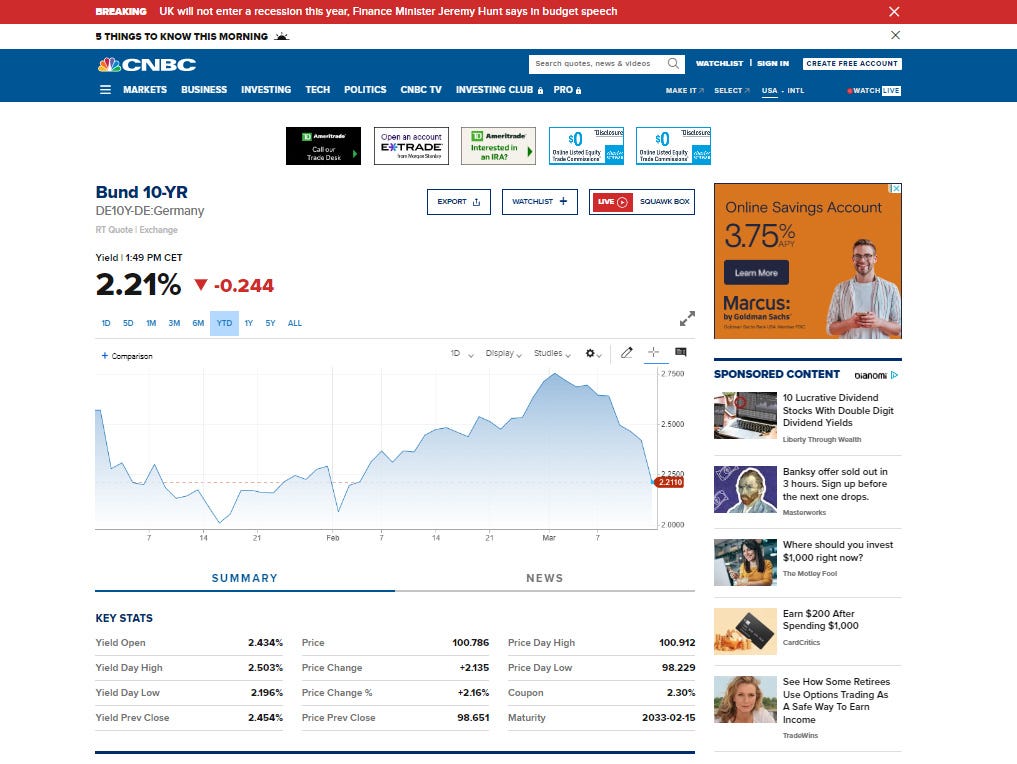Click CREATE FREE ACCOUNT button
The width and height of the screenshot is (1017, 764).
[x=852, y=64]
